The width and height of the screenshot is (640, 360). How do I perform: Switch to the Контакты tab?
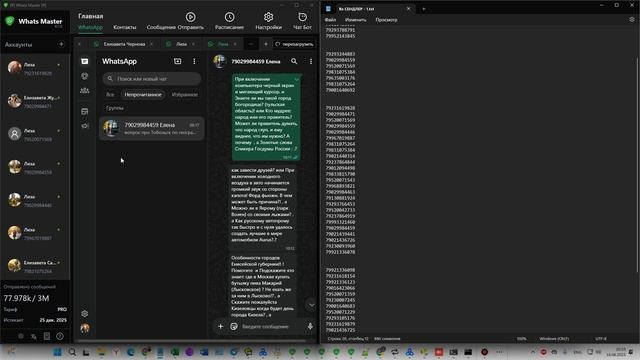coord(124,27)
